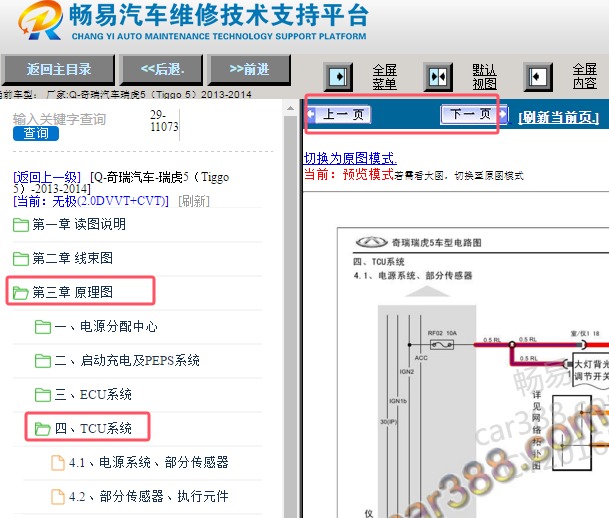Click folder icon beside 第一章 读图说明

[x=21, y=224]
